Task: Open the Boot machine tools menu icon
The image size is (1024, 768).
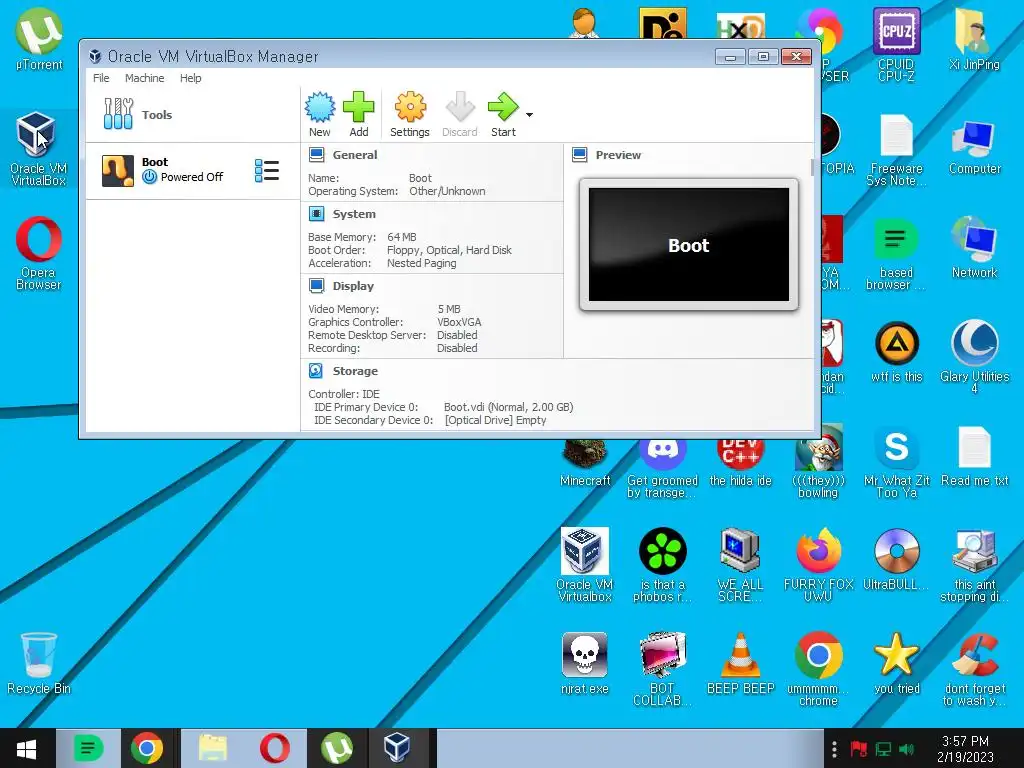Action: [x=266, y=170]
